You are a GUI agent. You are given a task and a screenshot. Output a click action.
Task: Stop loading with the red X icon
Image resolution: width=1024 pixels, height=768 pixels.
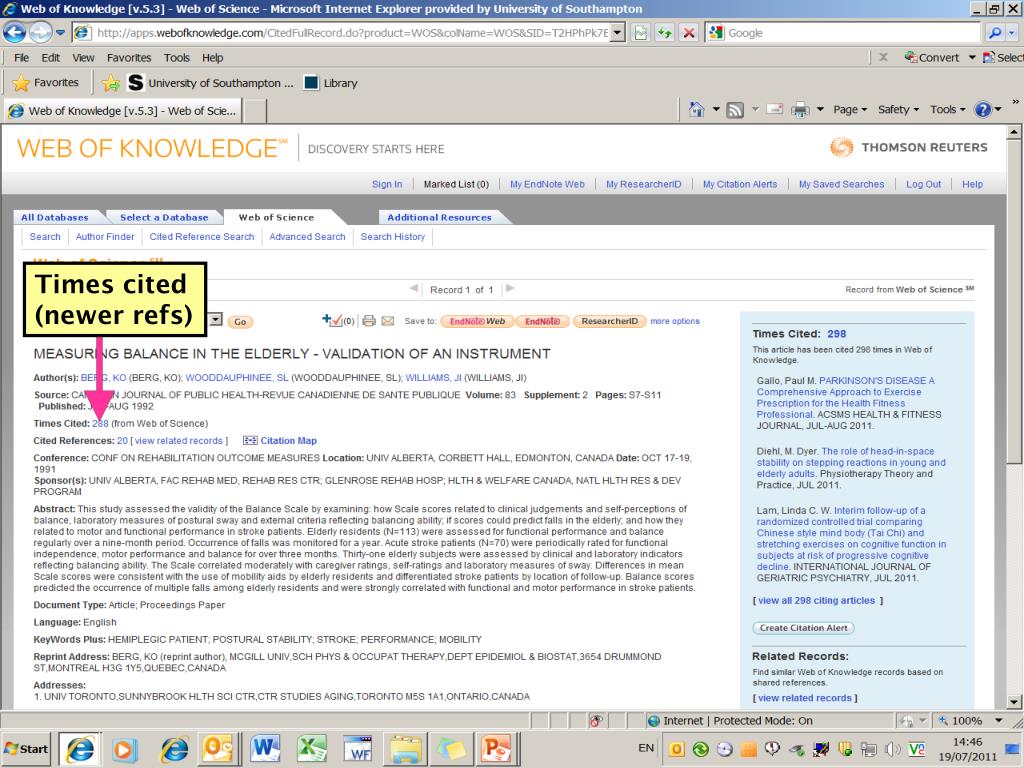coord(688,33)
